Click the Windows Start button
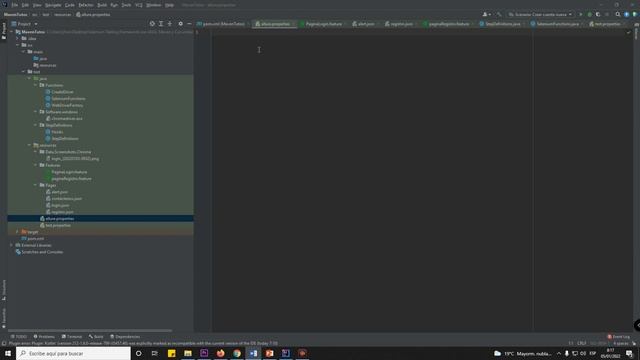 8,353
